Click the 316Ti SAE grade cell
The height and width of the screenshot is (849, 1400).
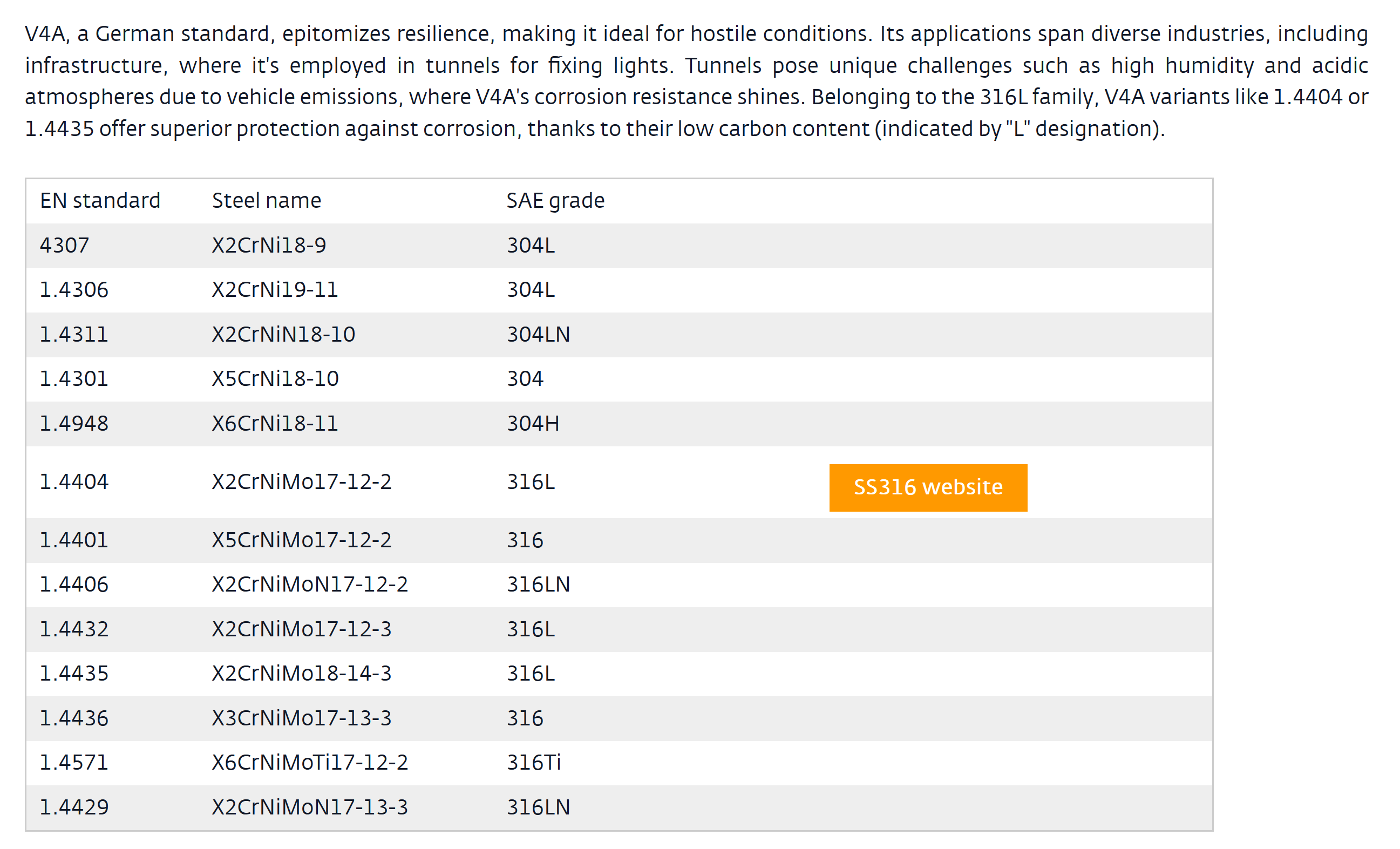point(534,763)
